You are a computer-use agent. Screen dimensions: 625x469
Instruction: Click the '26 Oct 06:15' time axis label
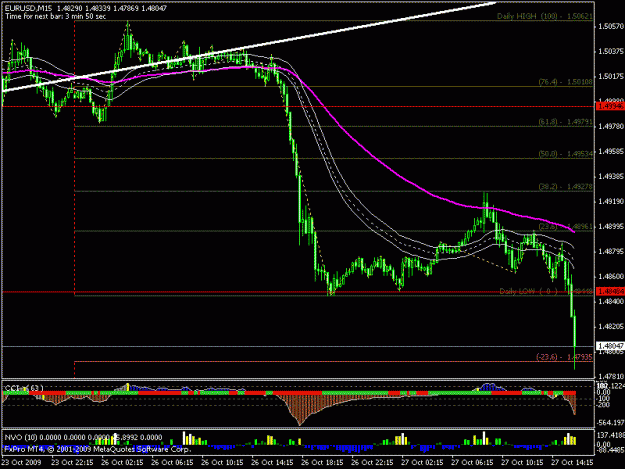tap(172, 462)
